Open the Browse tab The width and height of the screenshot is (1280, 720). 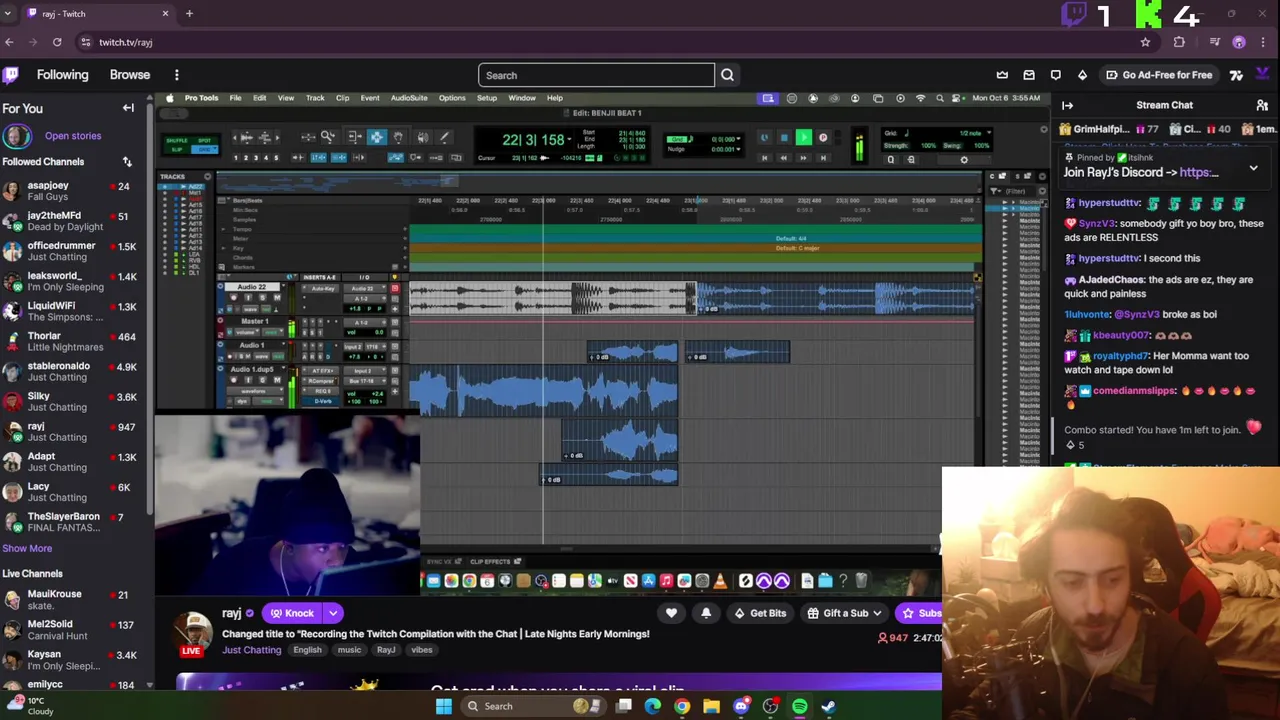[x=130, y=75]
